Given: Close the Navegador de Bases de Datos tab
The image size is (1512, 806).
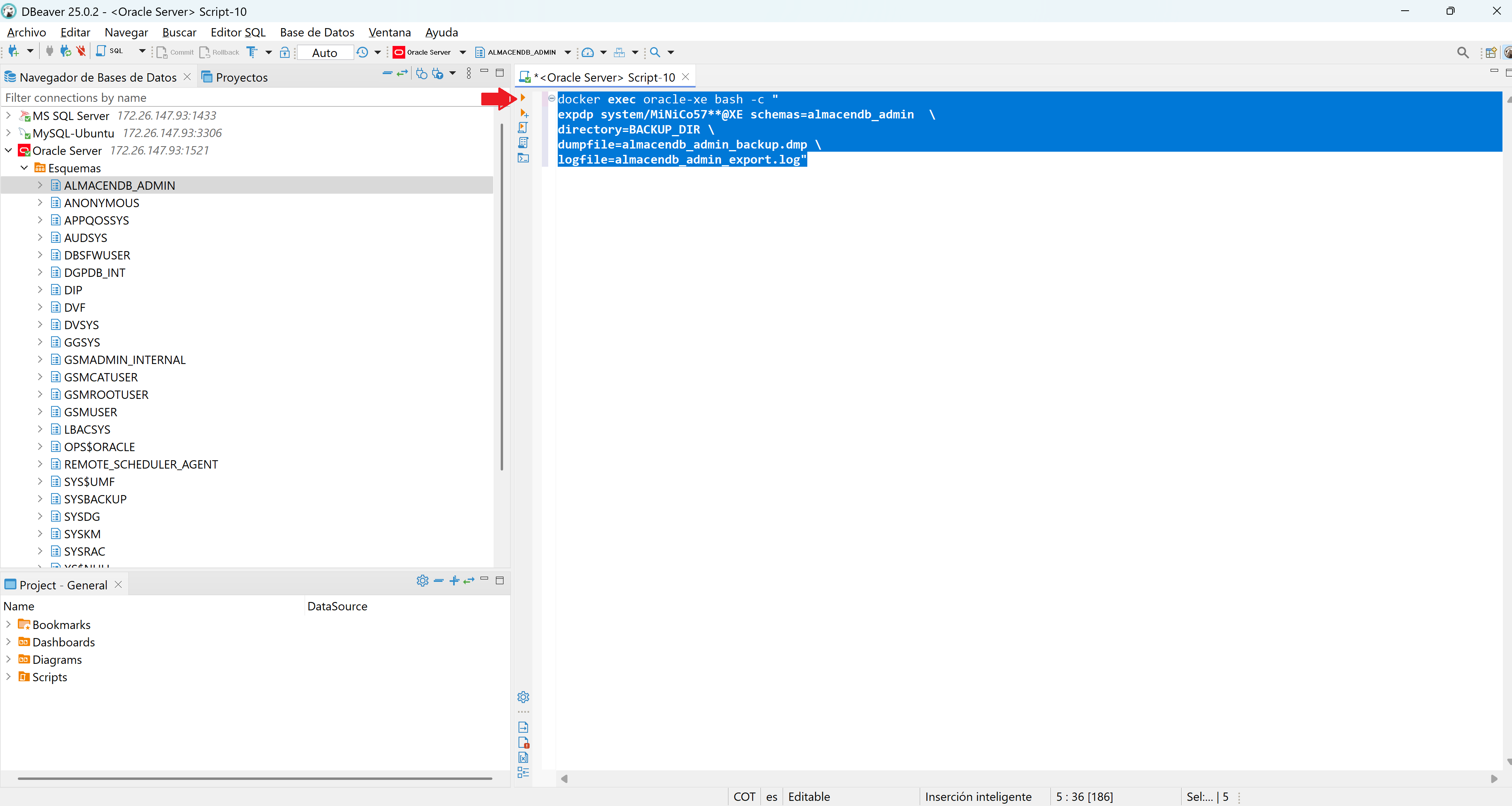Looking at the screenshot, I should (187, 77).
